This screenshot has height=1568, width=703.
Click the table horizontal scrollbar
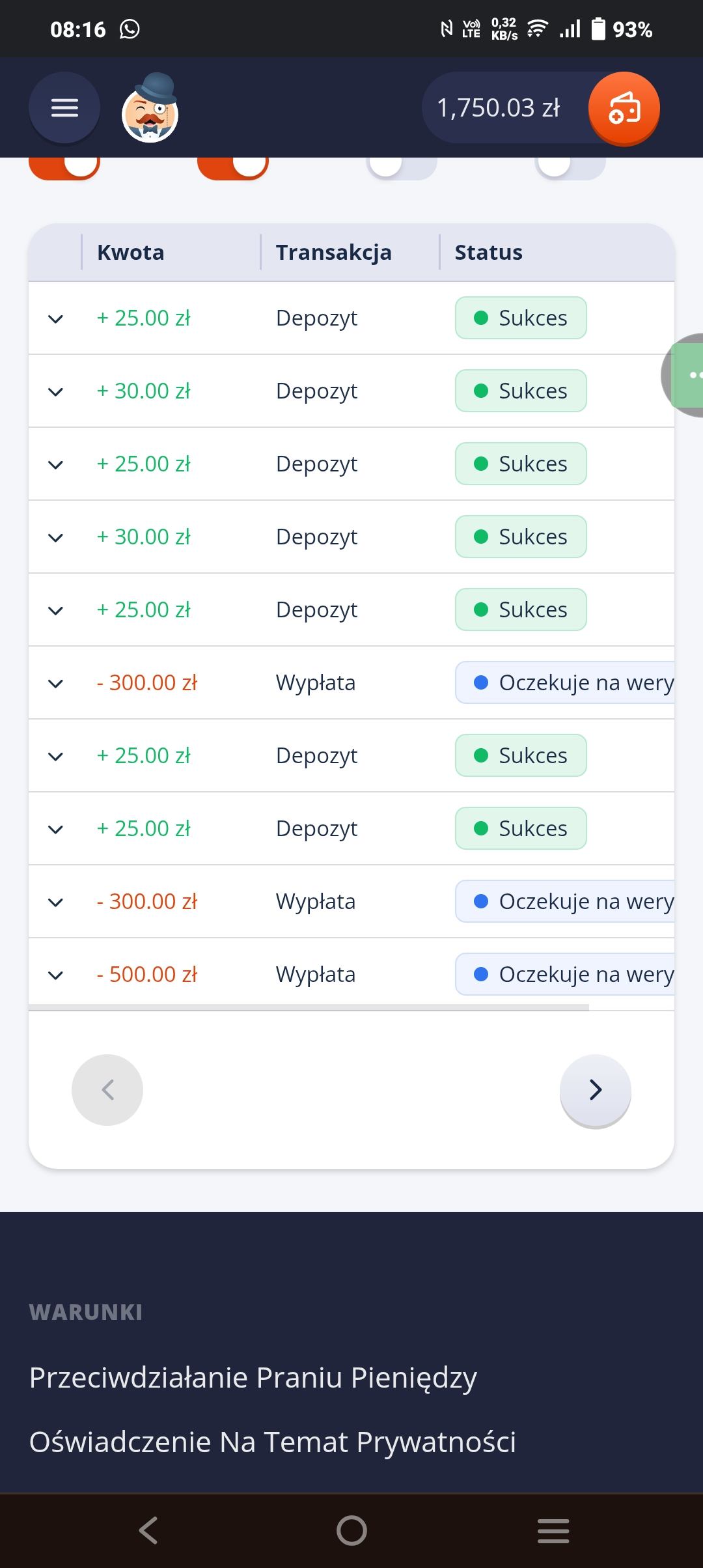[x=309, y=1007]
